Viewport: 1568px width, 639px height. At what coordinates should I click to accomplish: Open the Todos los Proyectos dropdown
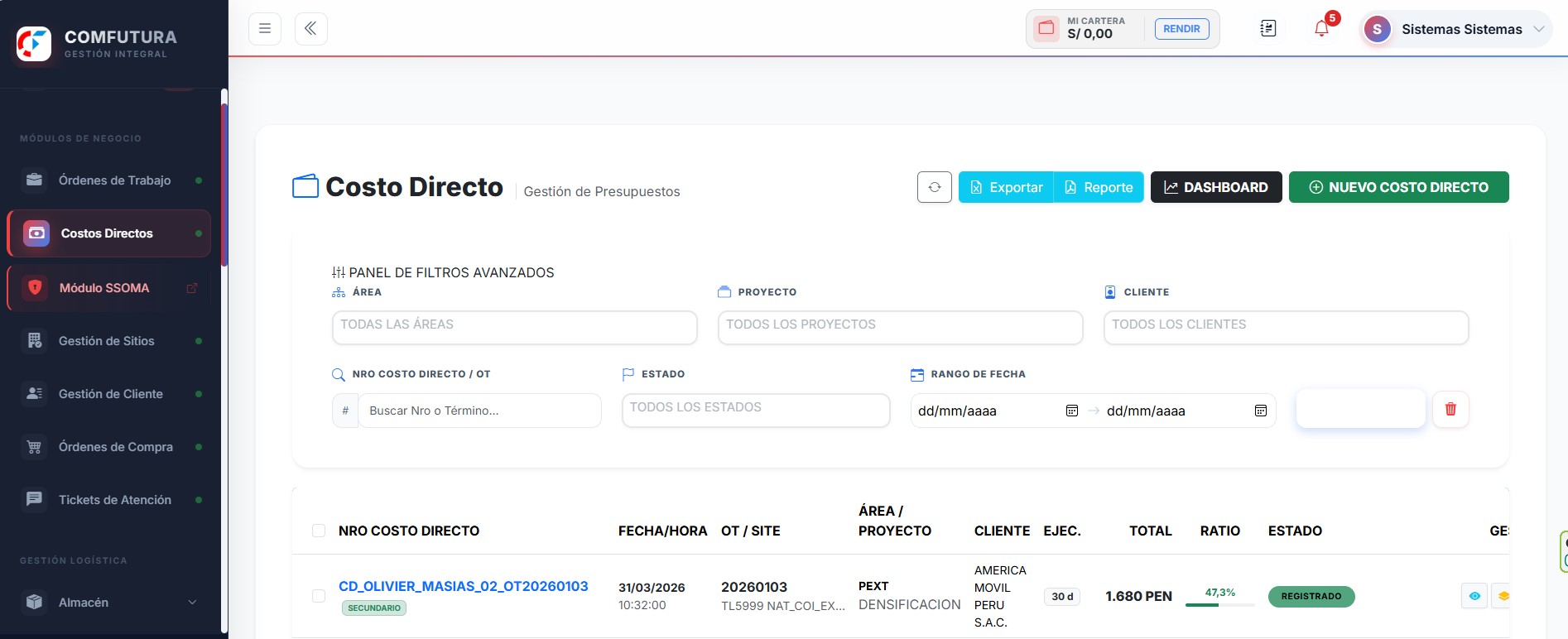coord(900,327)
